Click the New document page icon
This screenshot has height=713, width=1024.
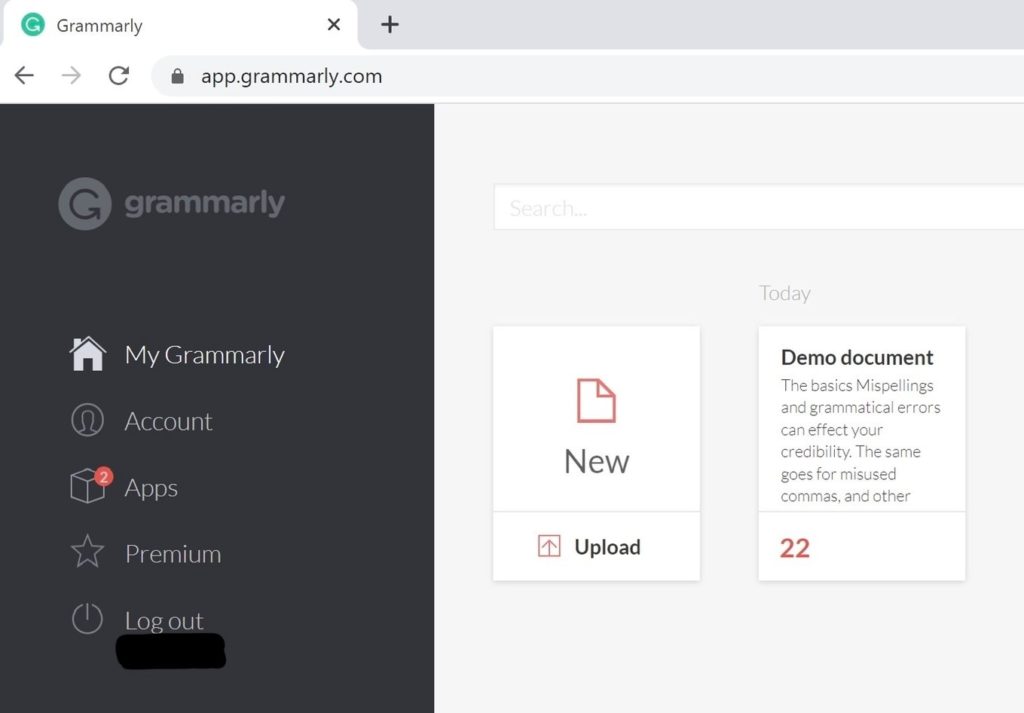pos(596,400)
